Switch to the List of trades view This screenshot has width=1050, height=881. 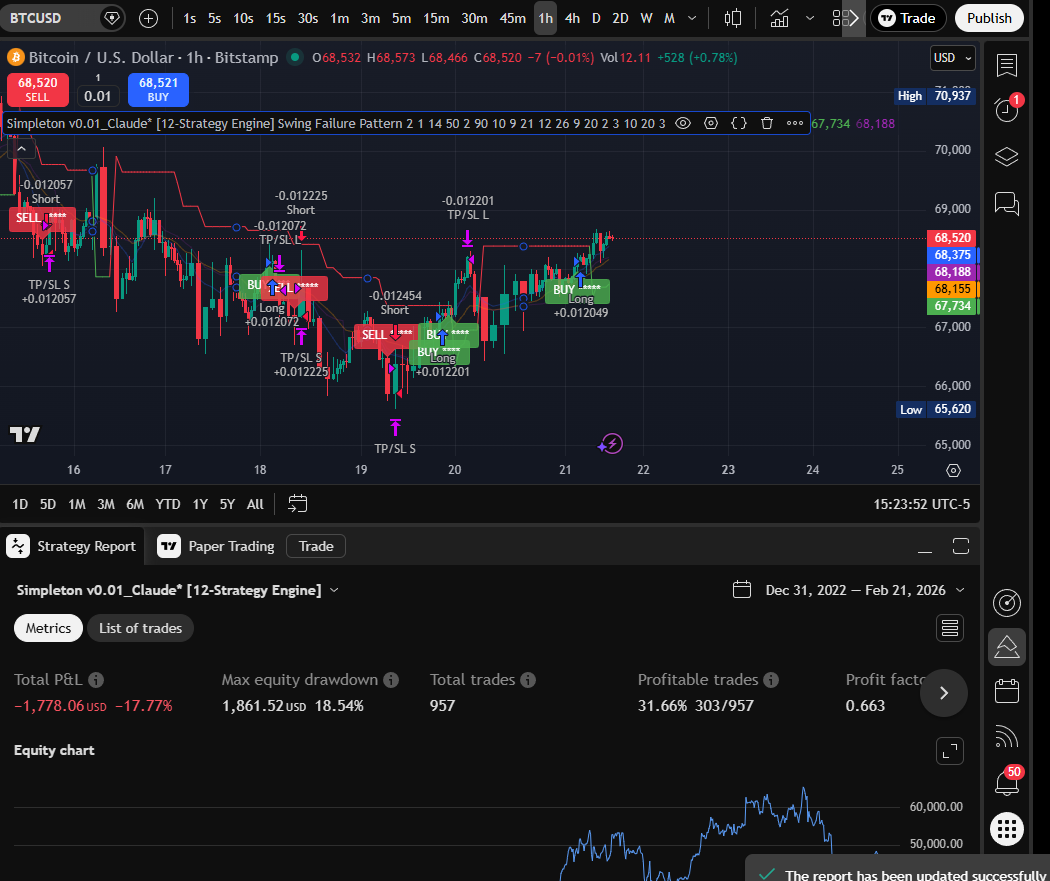[x=140, y=627]
